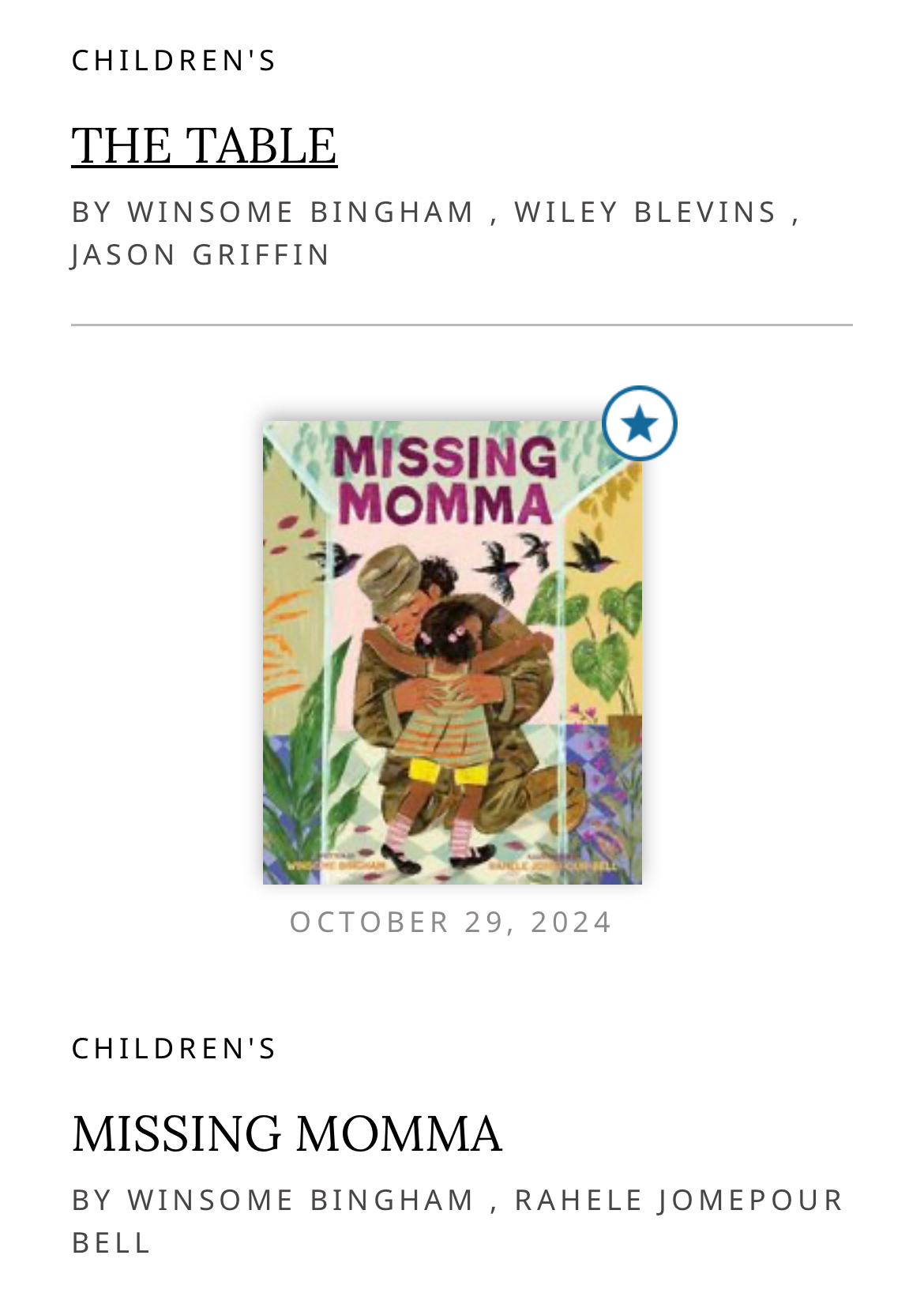
Task: Click the Kirkus star badge icon
Action: click(x=639, y=423)
